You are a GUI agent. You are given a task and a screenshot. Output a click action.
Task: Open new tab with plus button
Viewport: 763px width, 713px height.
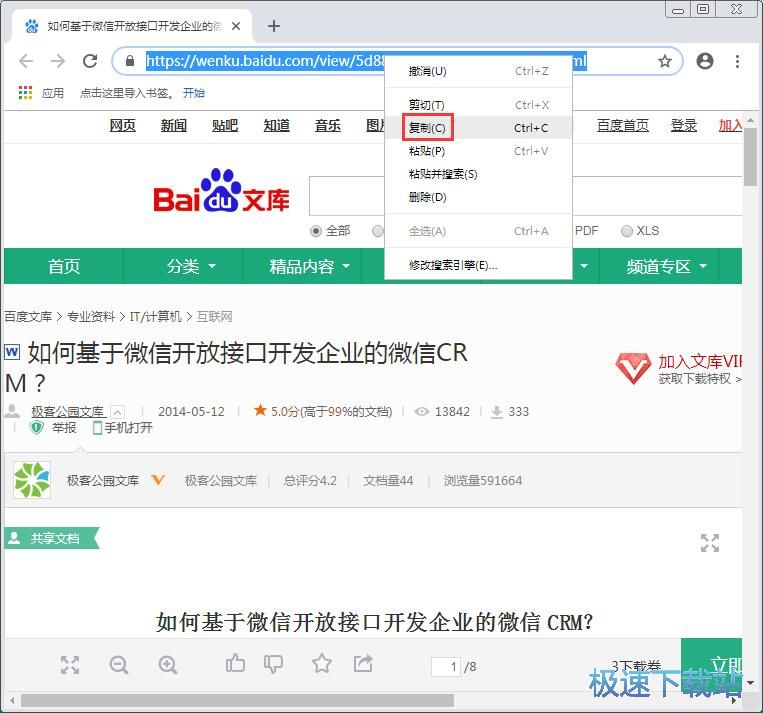274,26
